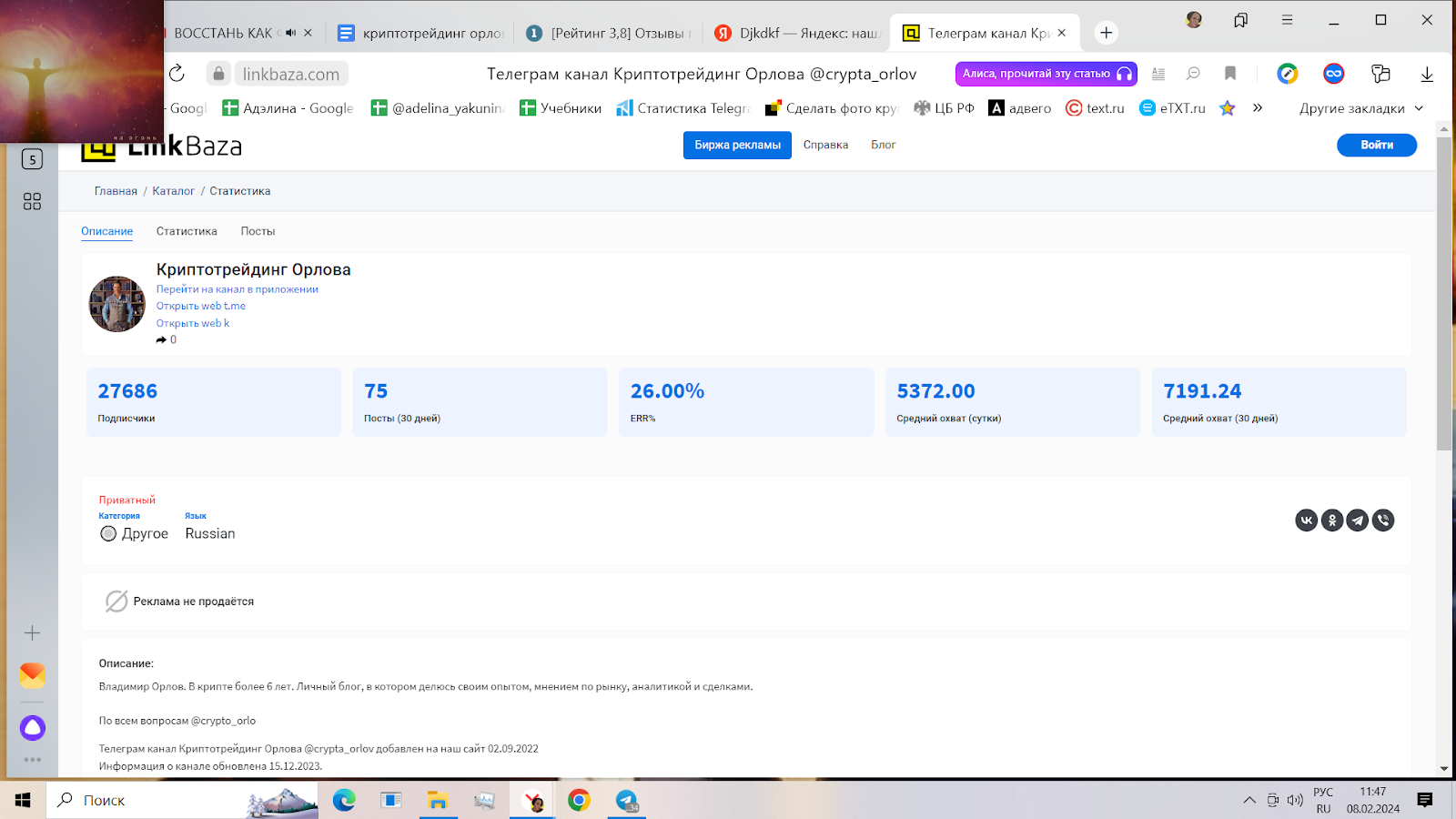
Task: Open File Explorer from the taskbar
Action: tap(438, 801)
